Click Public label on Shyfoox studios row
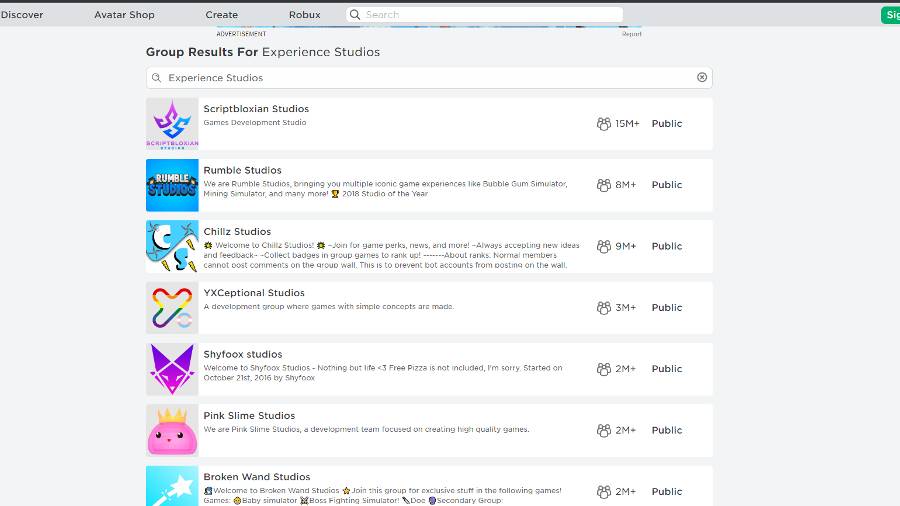The image size is (900, 506). (x=666, y=369)
